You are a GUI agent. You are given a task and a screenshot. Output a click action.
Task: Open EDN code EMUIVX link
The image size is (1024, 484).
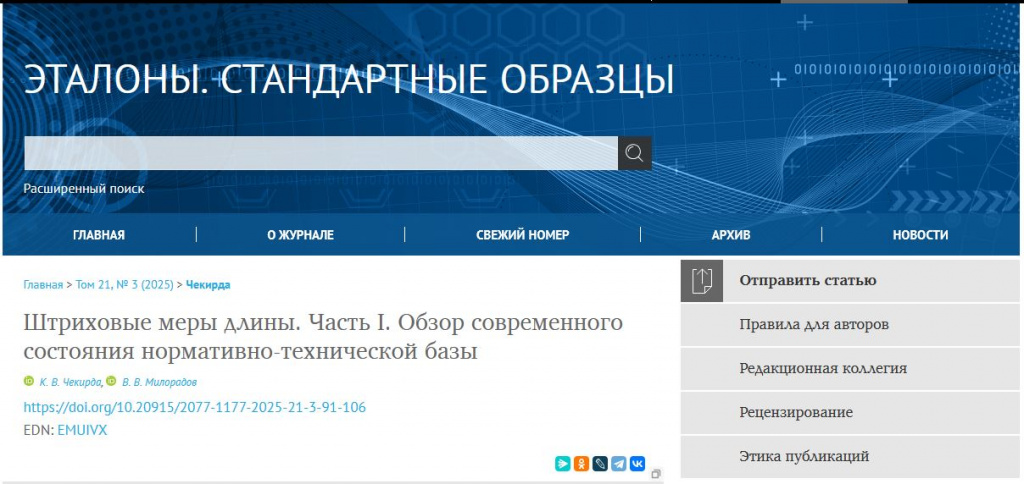pos(82,430)
